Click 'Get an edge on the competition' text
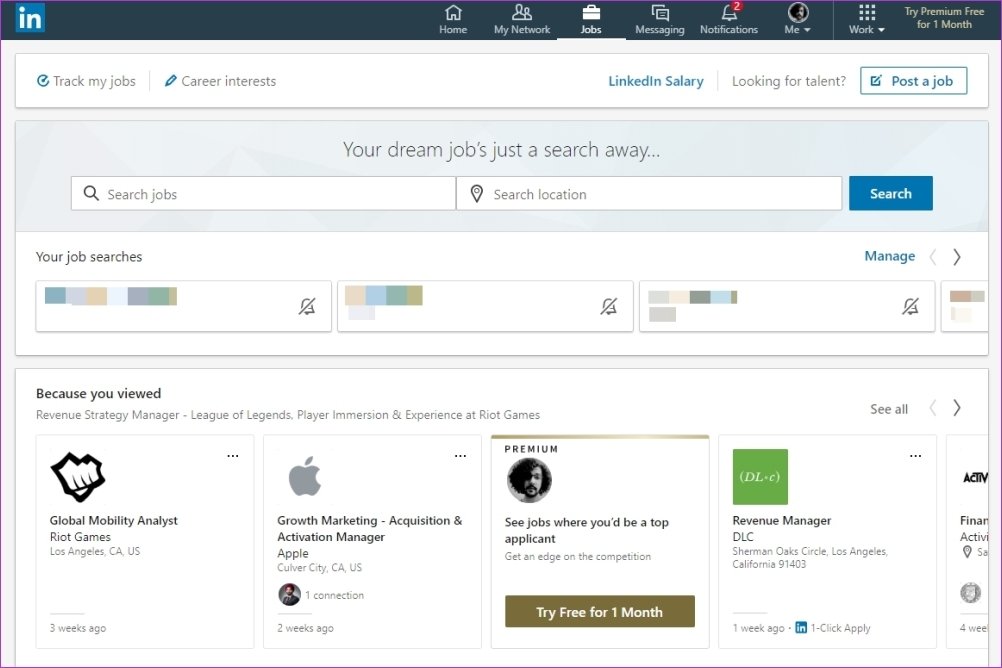The height and width of the screenshot is (668, 1002). point(578,556)
